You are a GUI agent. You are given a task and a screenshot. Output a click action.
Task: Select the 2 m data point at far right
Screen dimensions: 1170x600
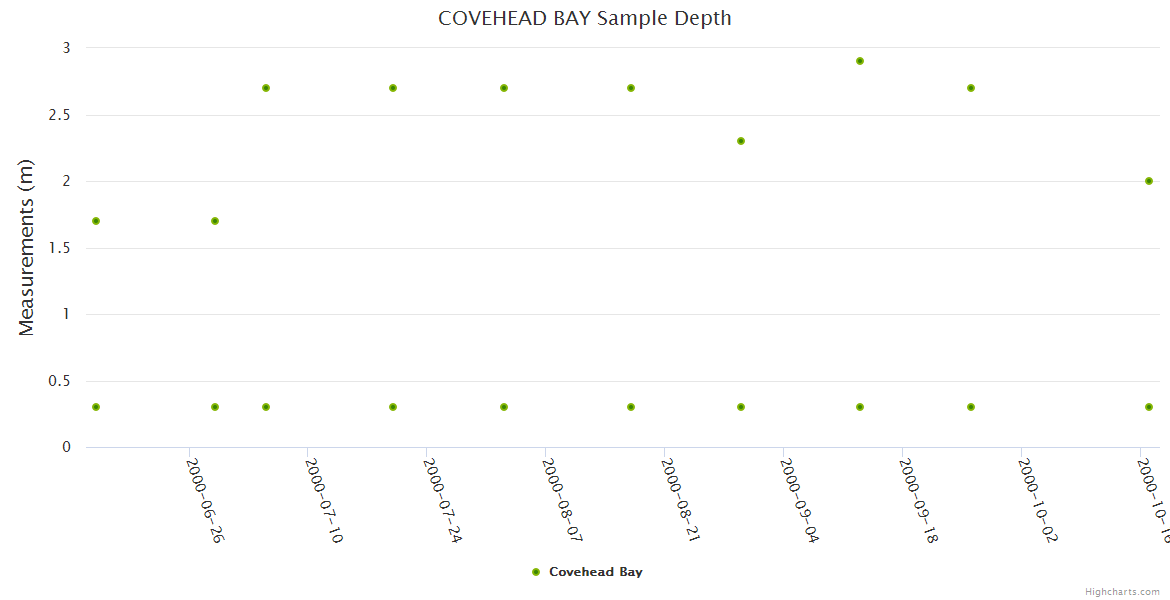[1149, 181]
